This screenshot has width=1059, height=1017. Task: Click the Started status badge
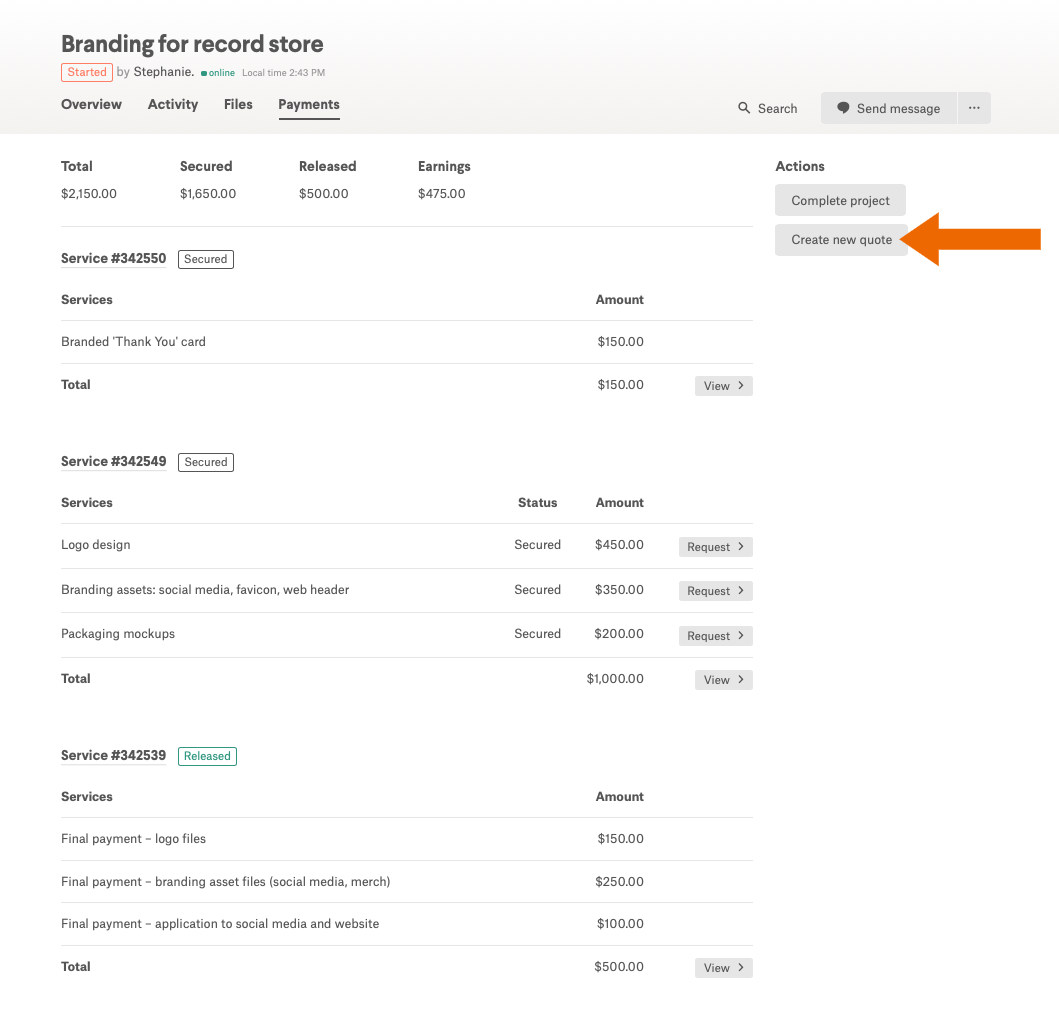87,72
